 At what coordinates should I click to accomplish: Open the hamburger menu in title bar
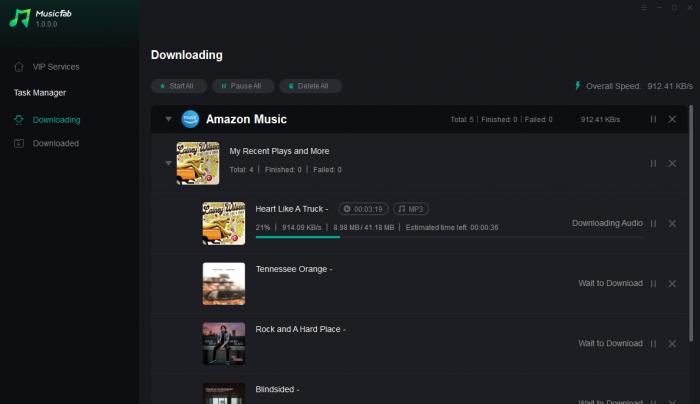[x=644, y=8]
